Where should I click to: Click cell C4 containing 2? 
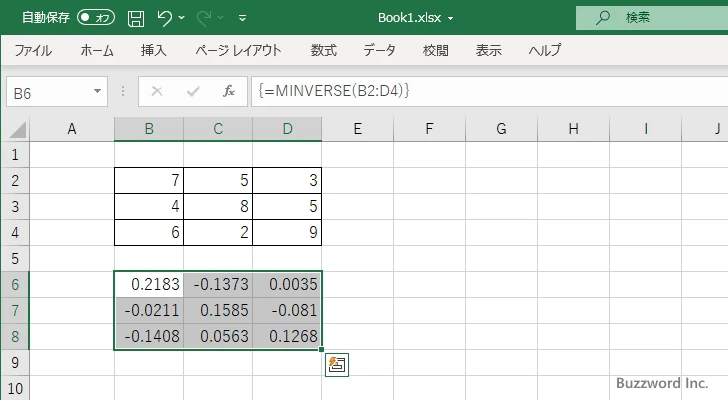coord(218,232)
